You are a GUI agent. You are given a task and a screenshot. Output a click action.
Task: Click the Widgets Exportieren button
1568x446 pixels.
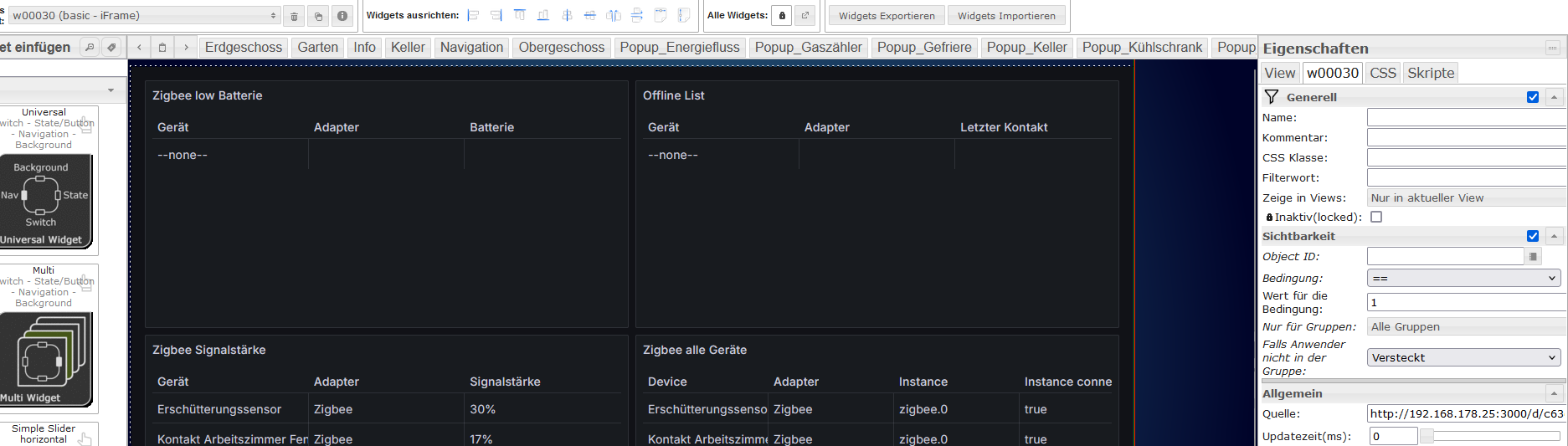click(887, 15)
